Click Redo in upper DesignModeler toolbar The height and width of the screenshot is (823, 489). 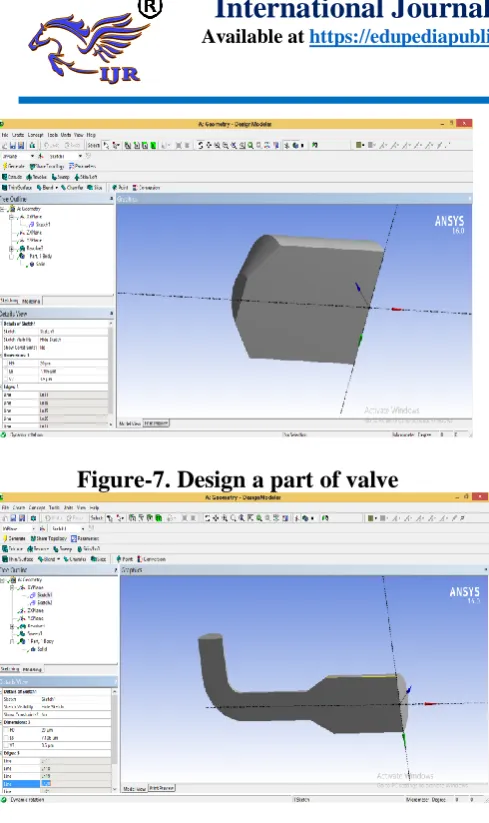72,145
